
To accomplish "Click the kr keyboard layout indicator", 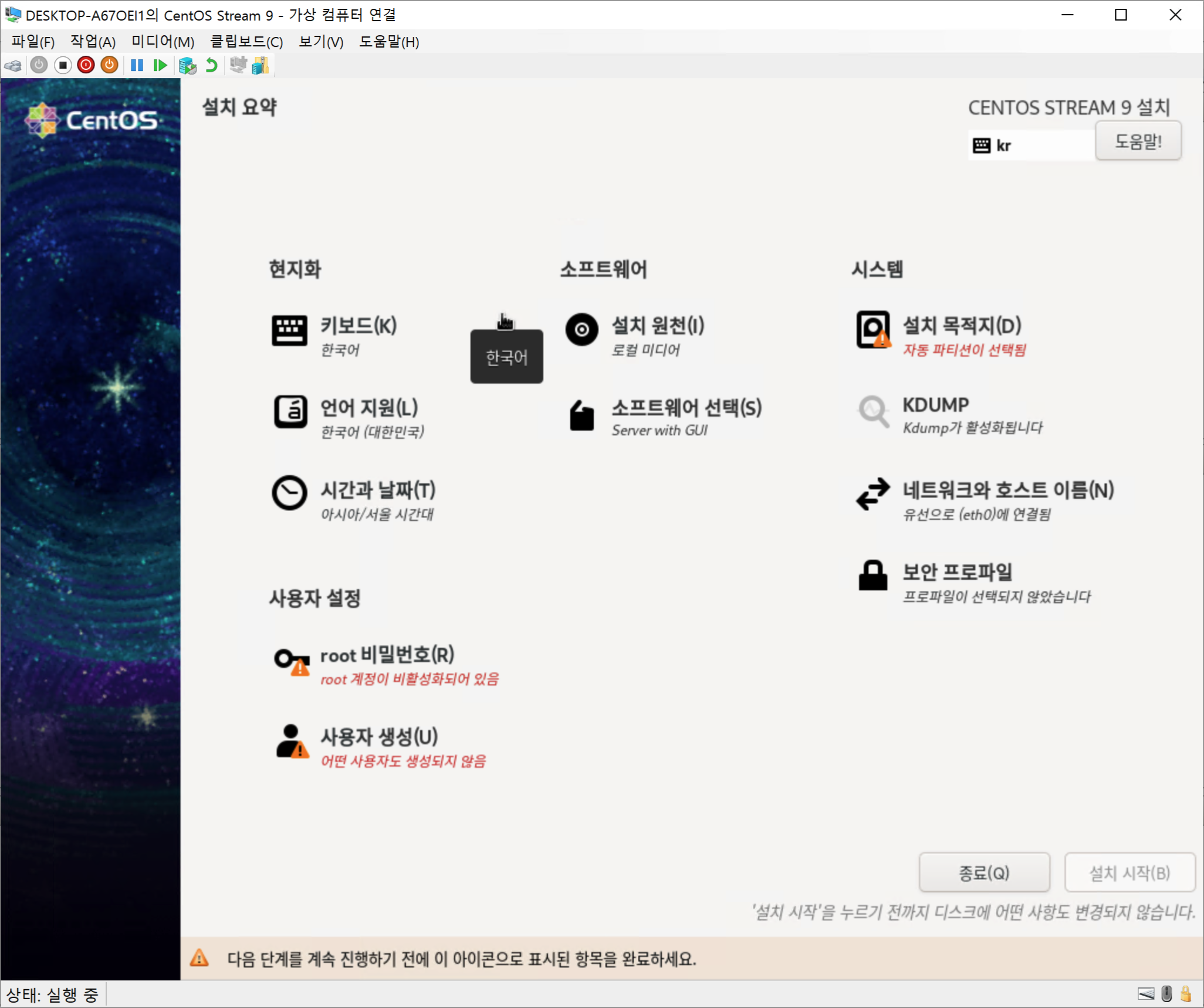I will pos(1031,145).
